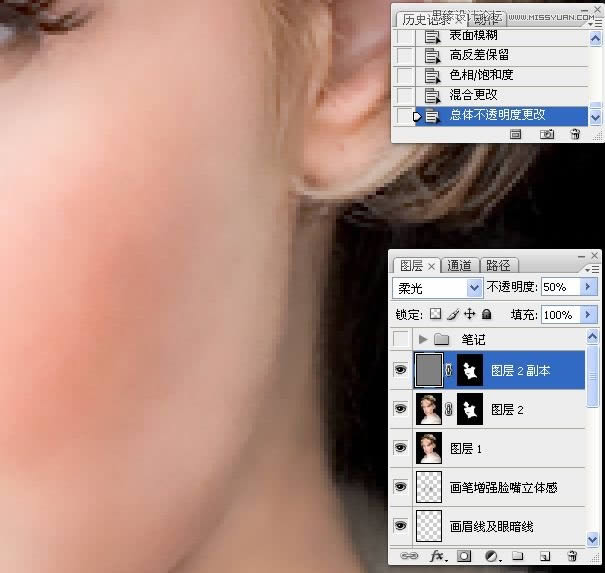Click the link layers icon
605x573 pixels.
point(409,555)
